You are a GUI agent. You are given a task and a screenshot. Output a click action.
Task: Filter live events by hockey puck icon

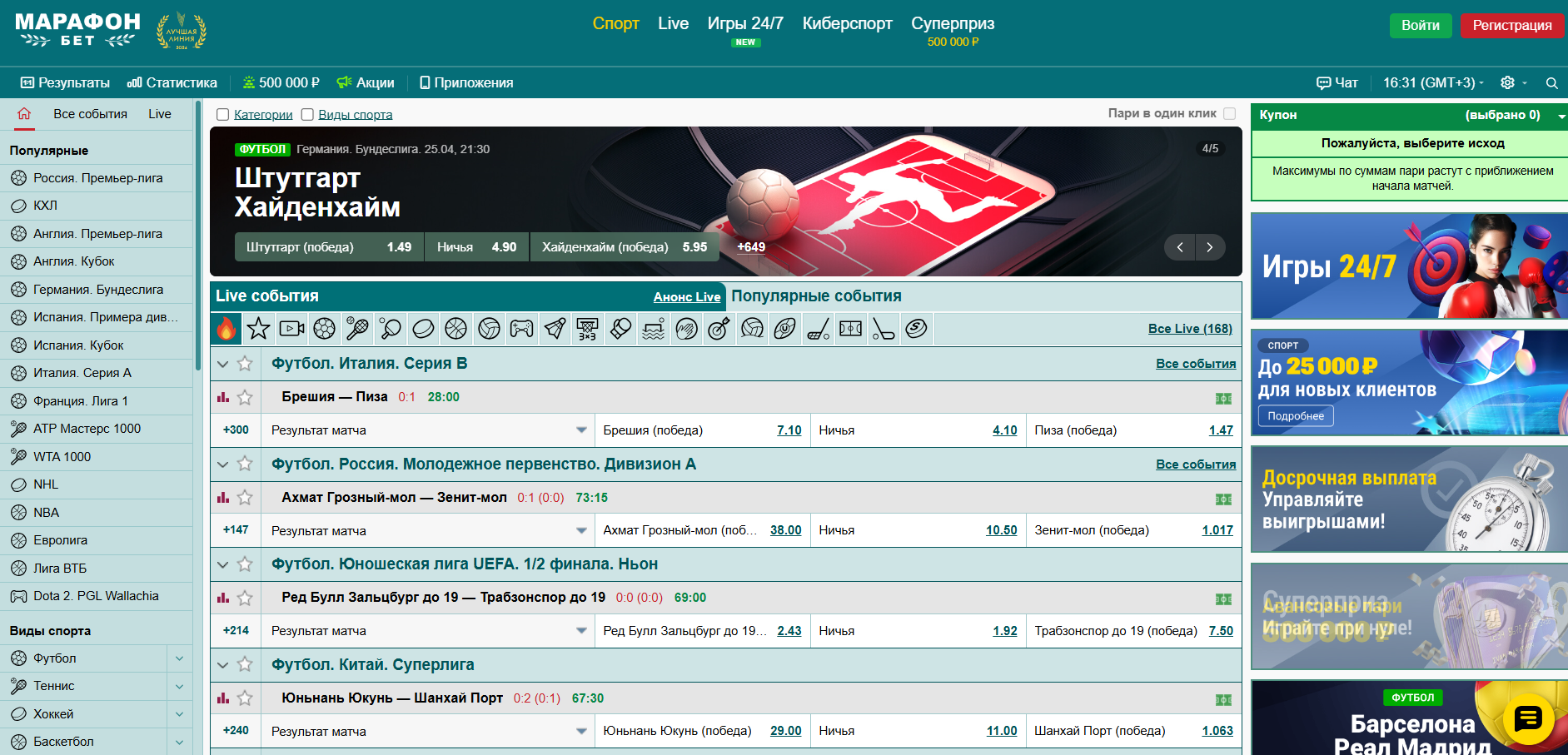[x=423, y=329]
